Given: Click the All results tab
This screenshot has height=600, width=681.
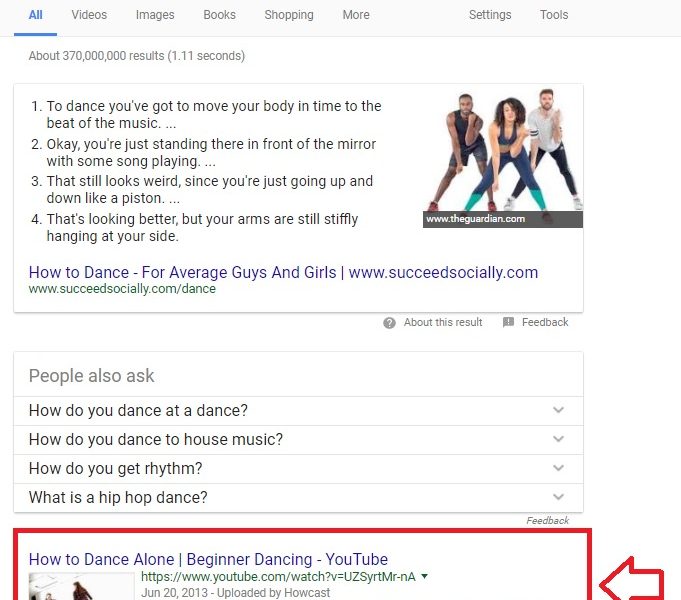Looking at the screenshot, I should click(x=35, y=15).
